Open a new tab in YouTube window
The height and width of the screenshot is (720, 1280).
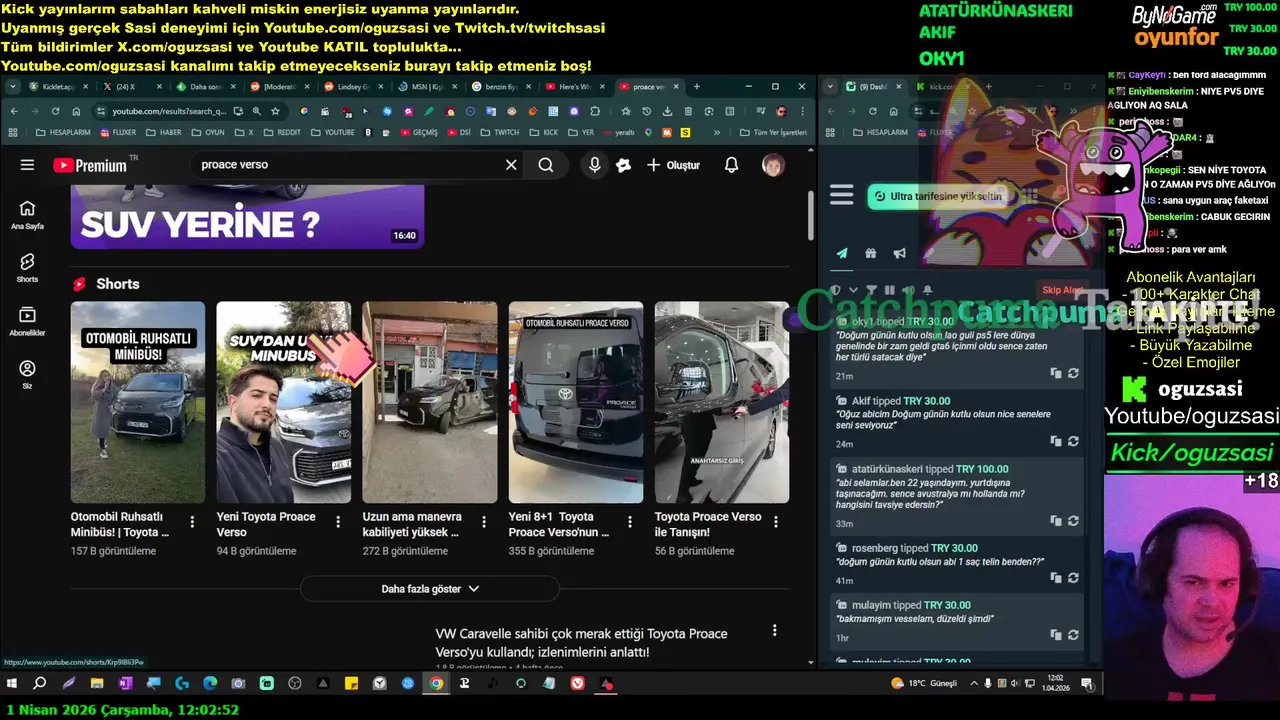(x=697, y=87)
